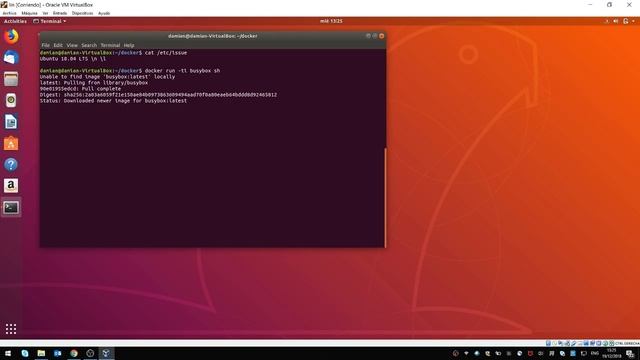
Task: Open Skype from Windows taskbar
Action: pos(25,353)
